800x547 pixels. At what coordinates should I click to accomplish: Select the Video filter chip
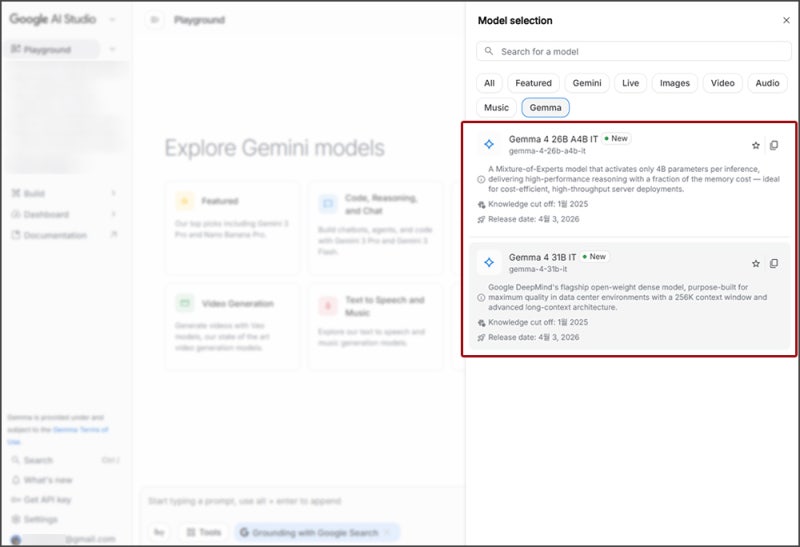722,83
